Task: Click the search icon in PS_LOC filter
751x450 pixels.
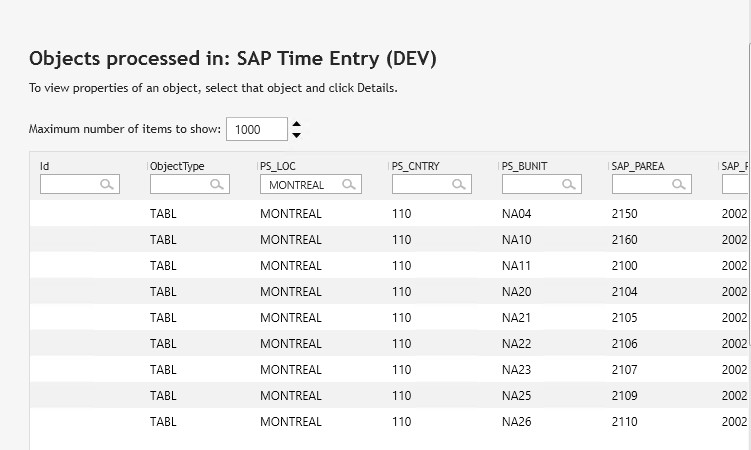Action: click(x=348, y=184)
